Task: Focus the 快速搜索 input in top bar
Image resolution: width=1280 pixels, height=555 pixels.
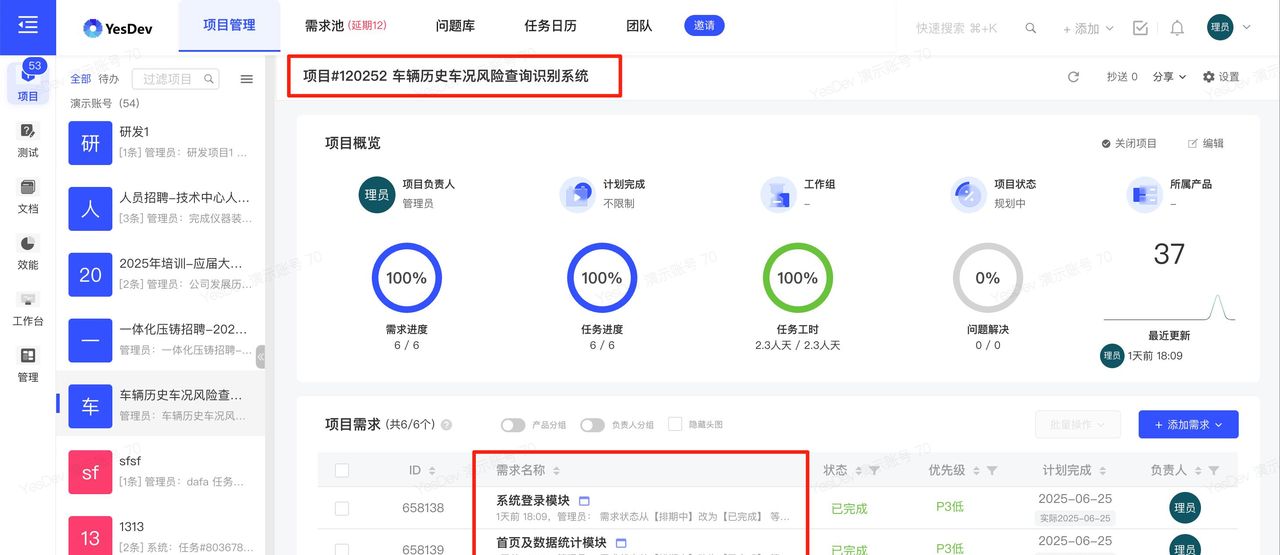Action: tap(957, 28)
